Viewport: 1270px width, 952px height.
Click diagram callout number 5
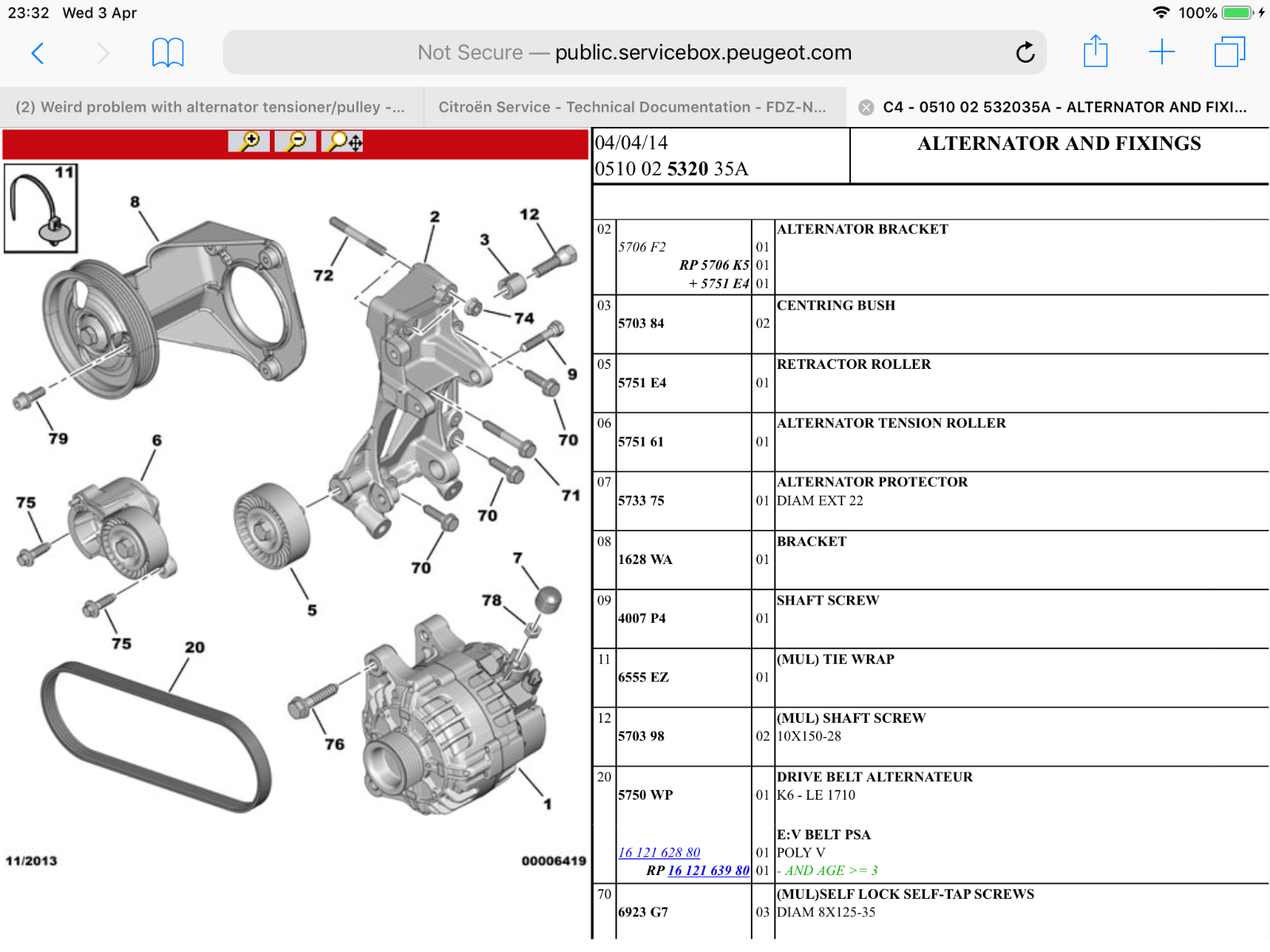tap(312, 610)
